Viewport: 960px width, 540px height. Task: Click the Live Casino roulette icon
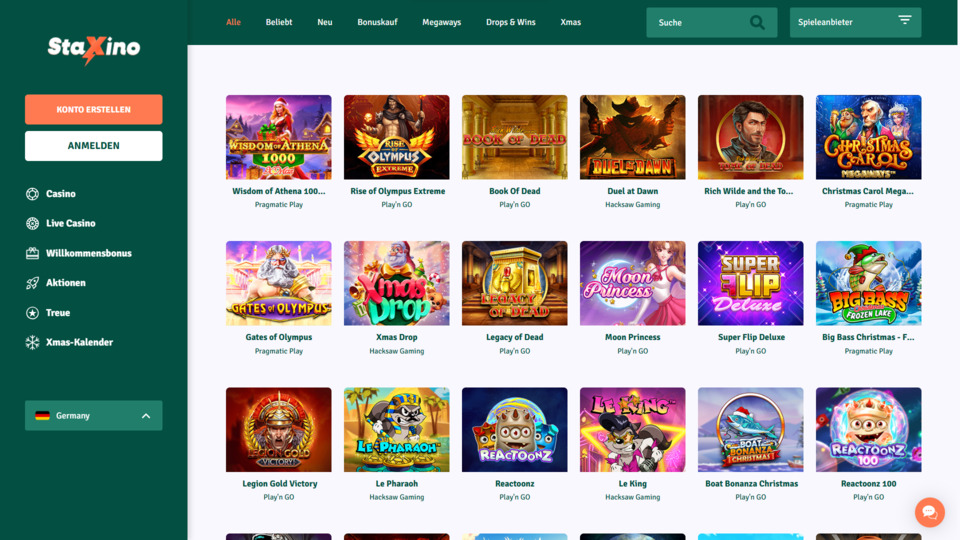[32, 223]
